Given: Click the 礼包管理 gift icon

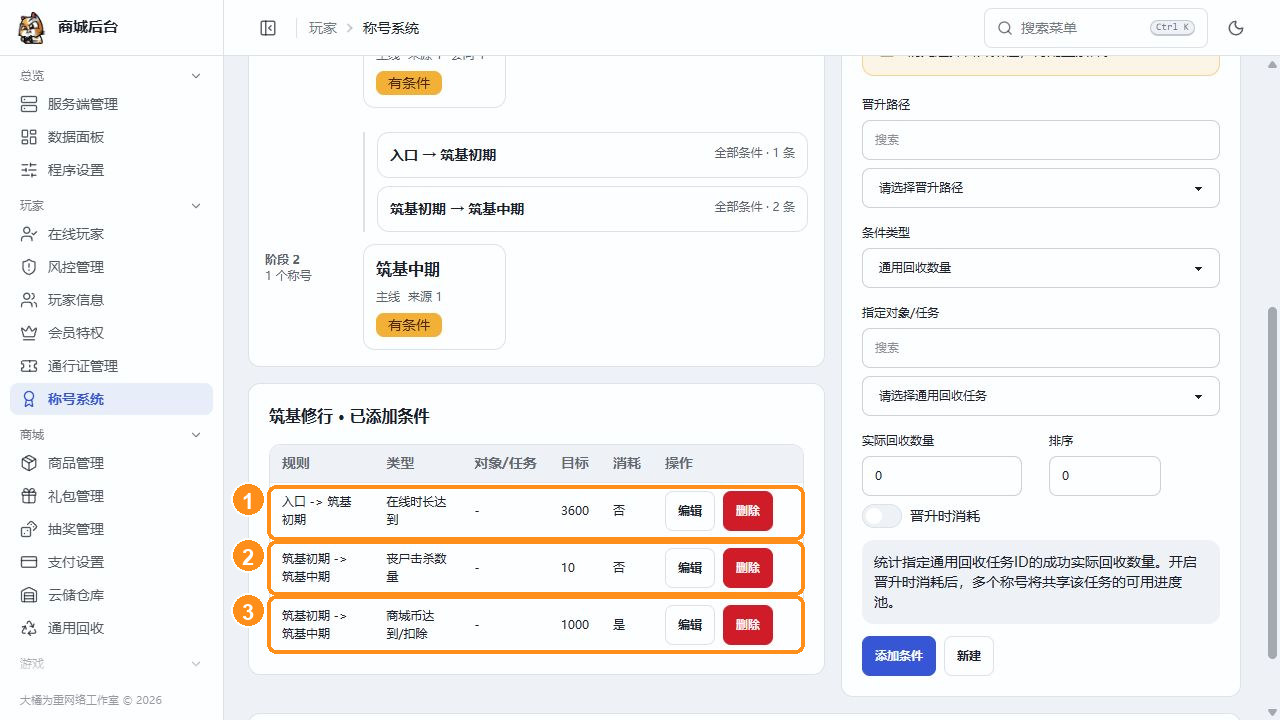Looking at the screenshot, I should [x=29, y=496].
